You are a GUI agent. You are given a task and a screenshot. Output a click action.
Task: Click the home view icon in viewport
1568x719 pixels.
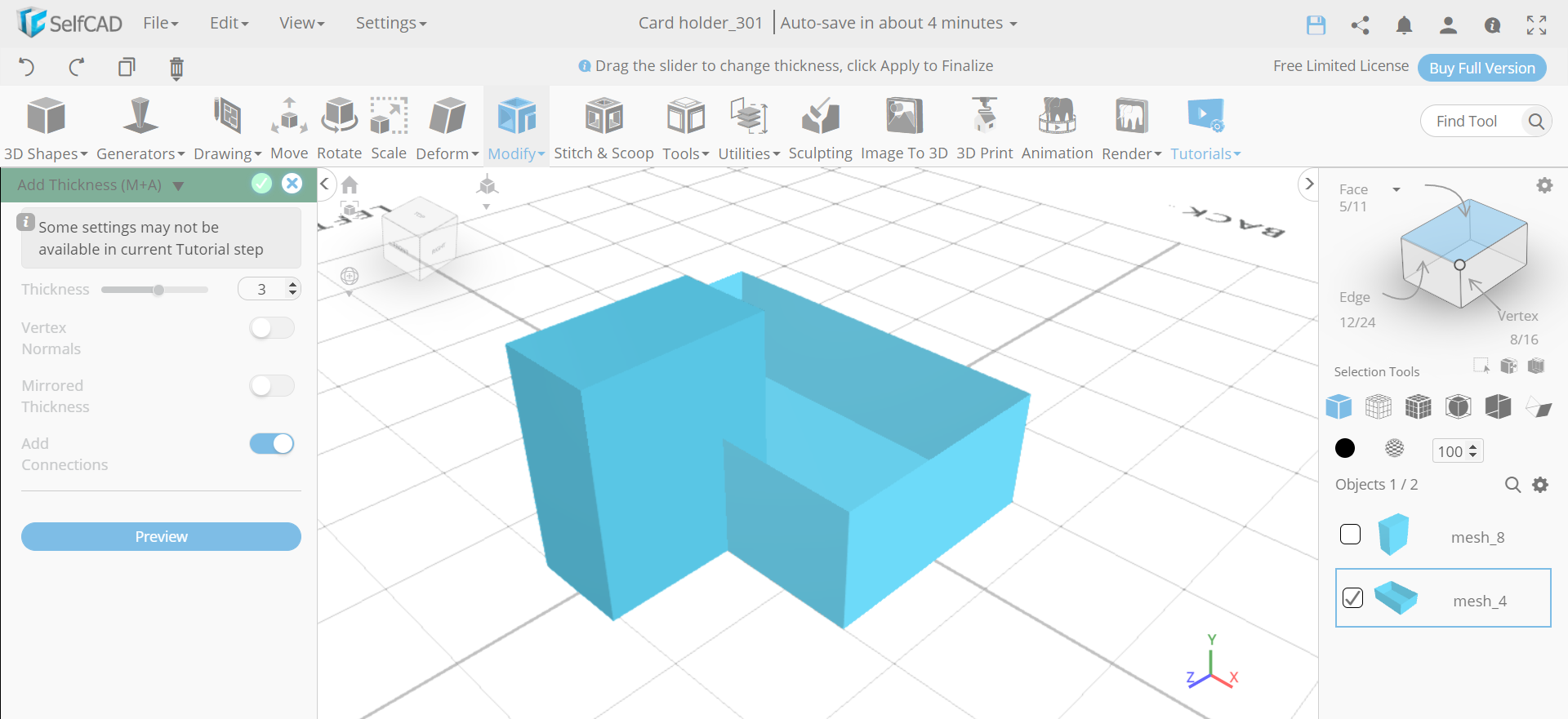350,184
